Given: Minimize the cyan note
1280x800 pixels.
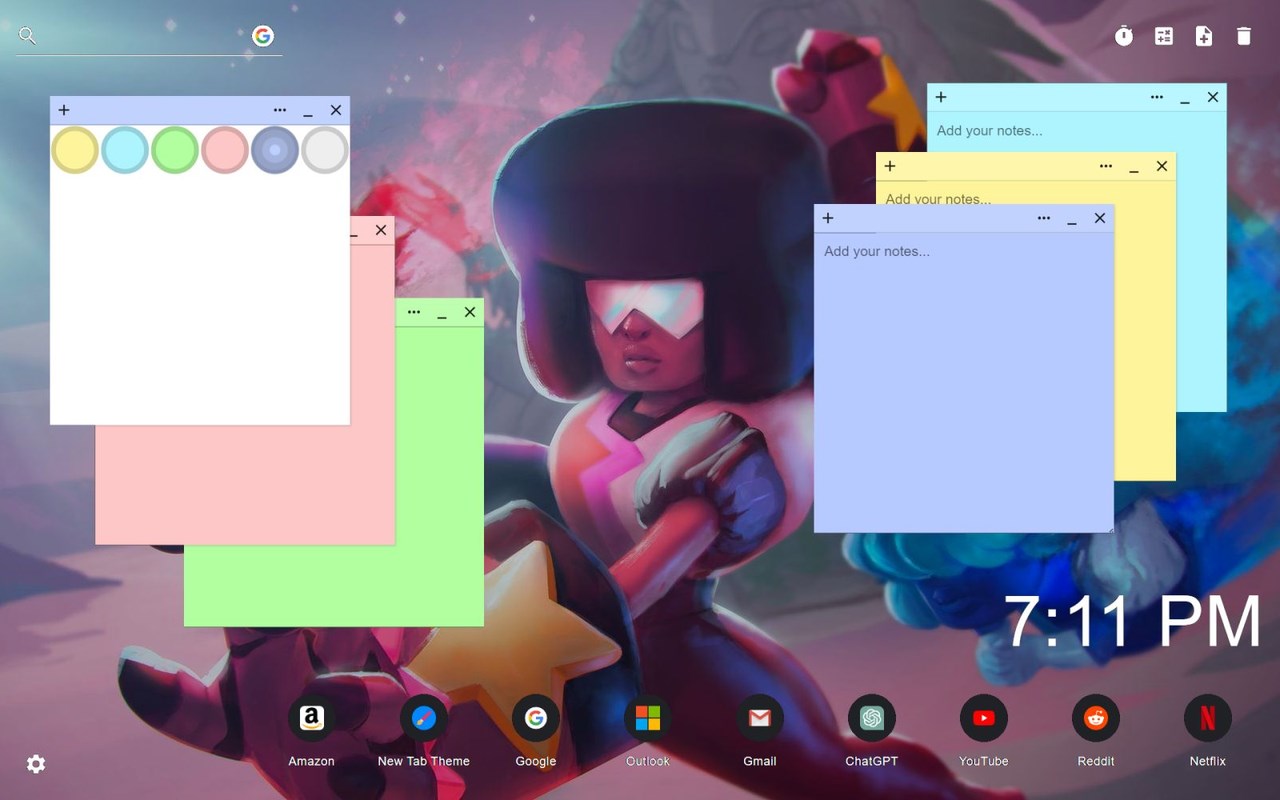Looking at the screenshot, I should [1185, 99].
